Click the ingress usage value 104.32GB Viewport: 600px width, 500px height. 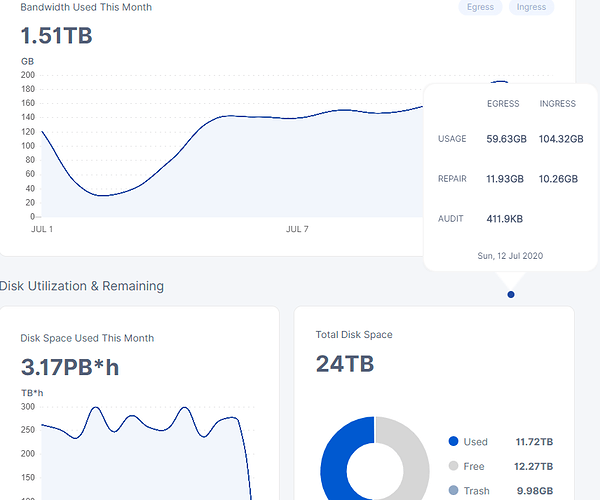click(561, 139)
